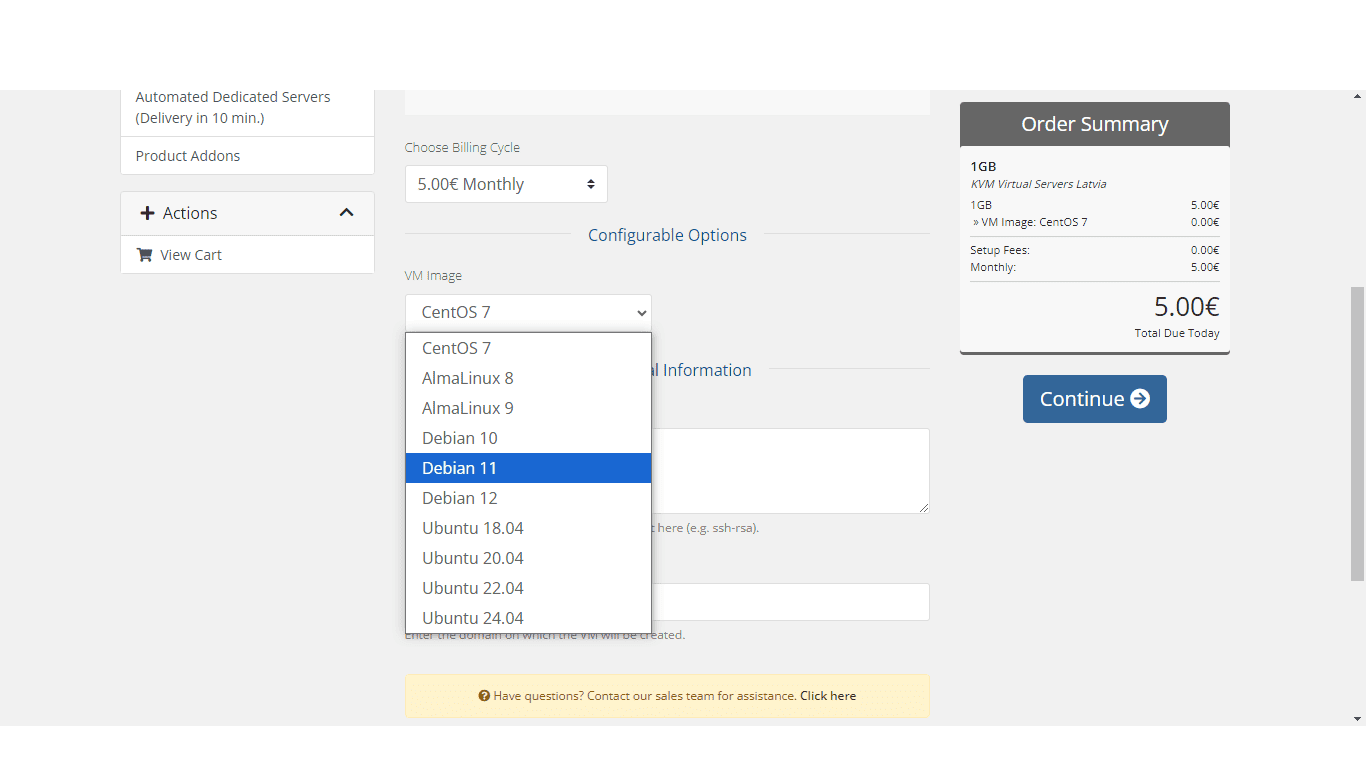Select Ubuntu 18.04 option
The height and width of the screenshot is (768, 1366).
[x=528, y=528]
